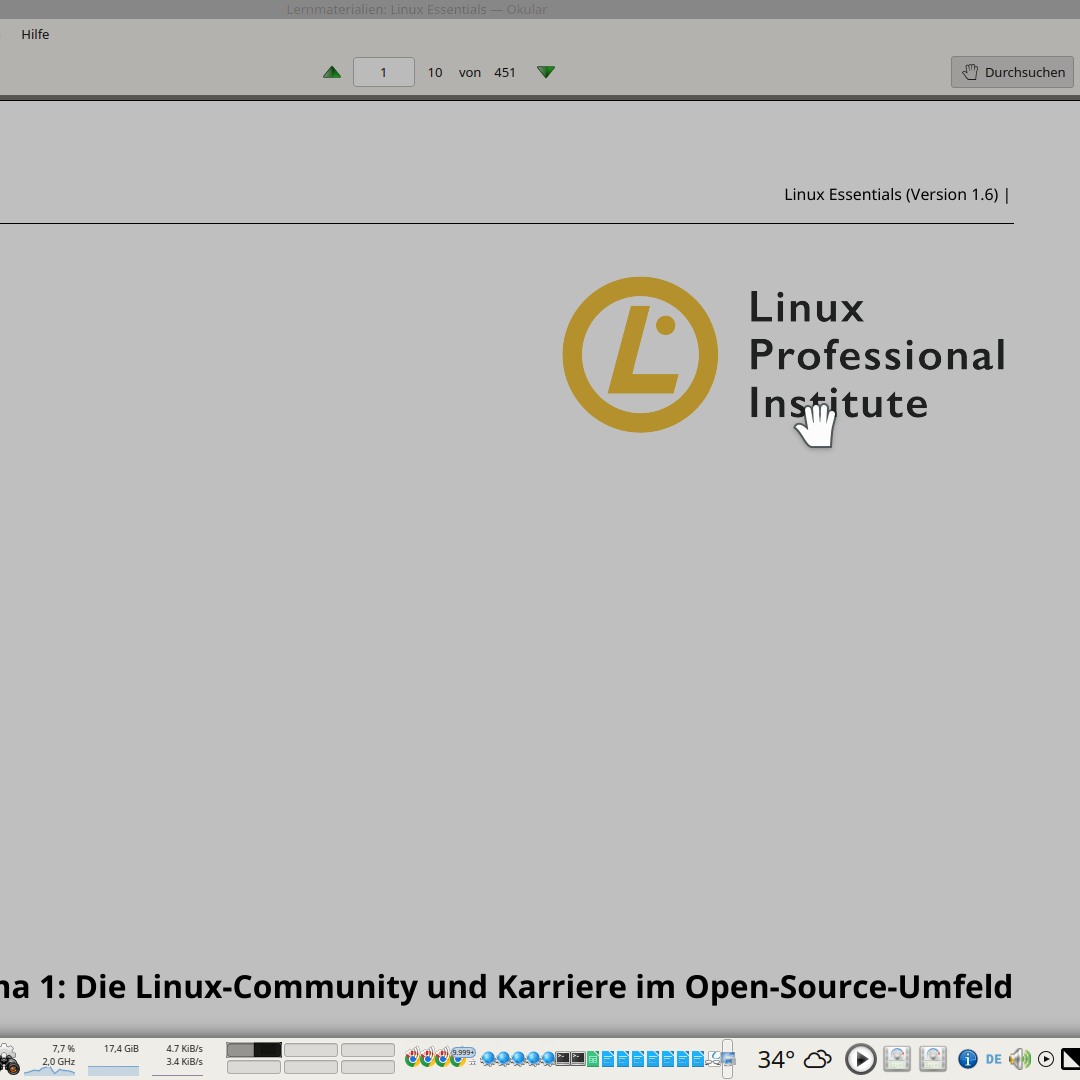Viewport: 1080px width, 1080px height.
Task: Switch to bottom right virtual desktop
Action: coord(368,1067)
